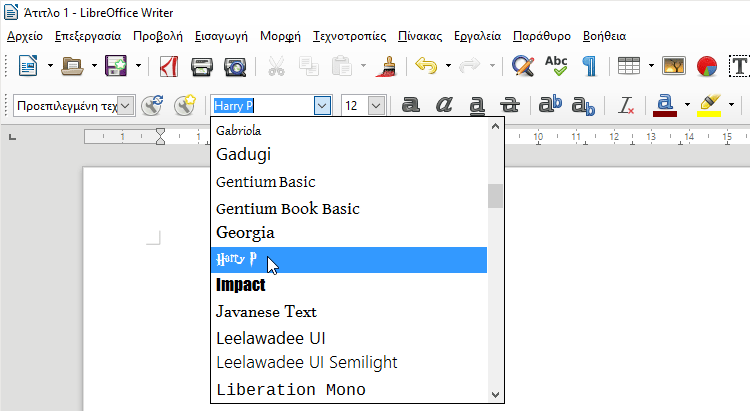Insert an image icon
The width and height of the screenshot is (750, 411).
tap(673, 66)
